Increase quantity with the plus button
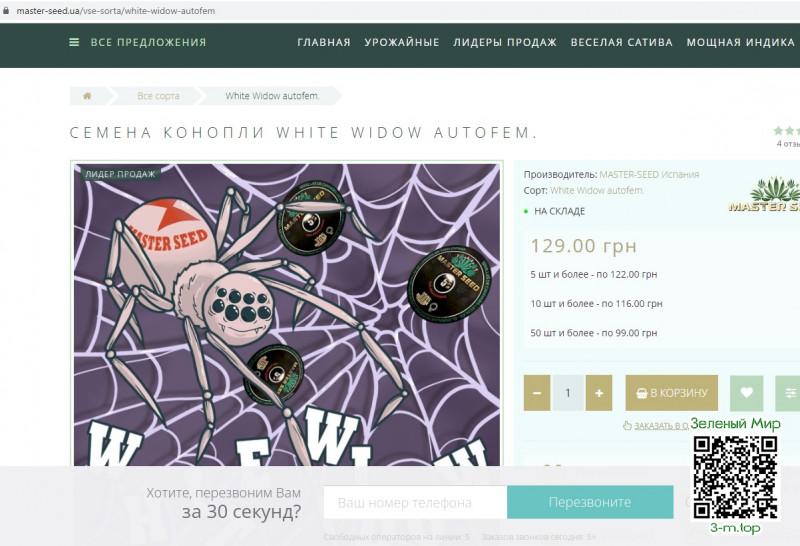Viewport: 800px width, 546px height. click(599, 393)
